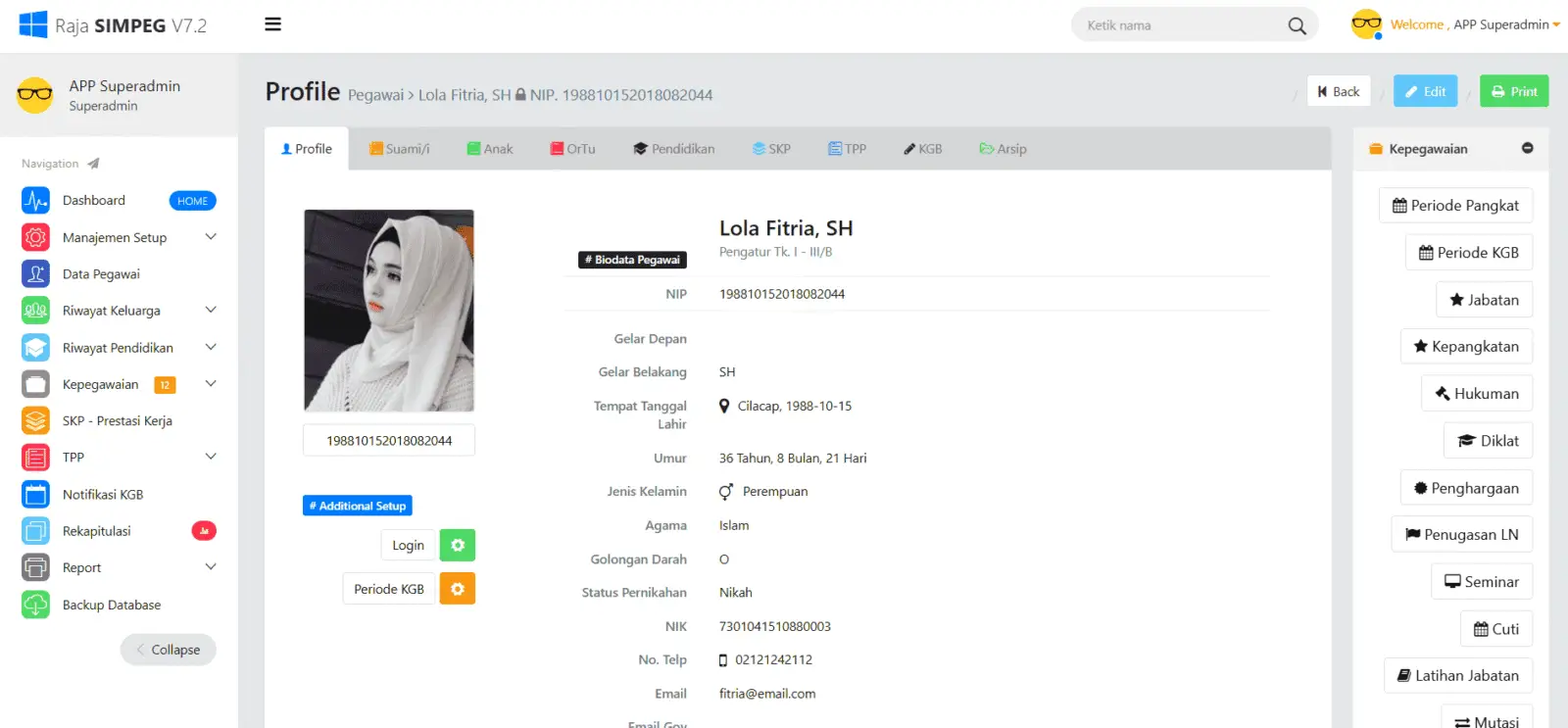Open Backup Database cloud icon
Screen dimensions: 1568x728
pos(36,606)
